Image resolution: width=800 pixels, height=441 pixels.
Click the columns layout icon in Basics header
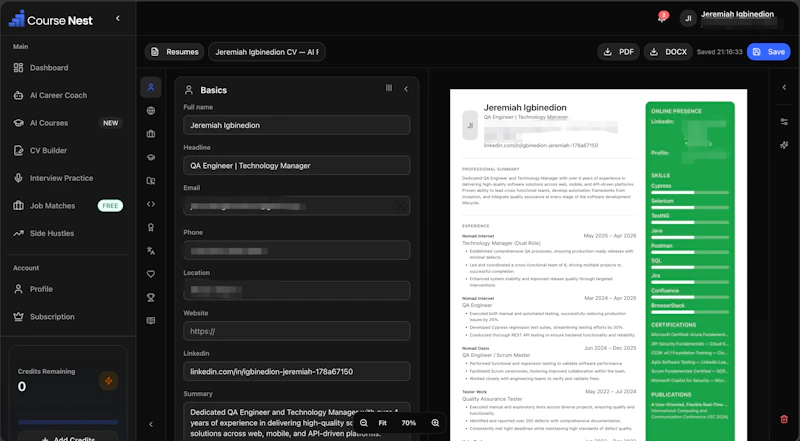tap(389, 88)
